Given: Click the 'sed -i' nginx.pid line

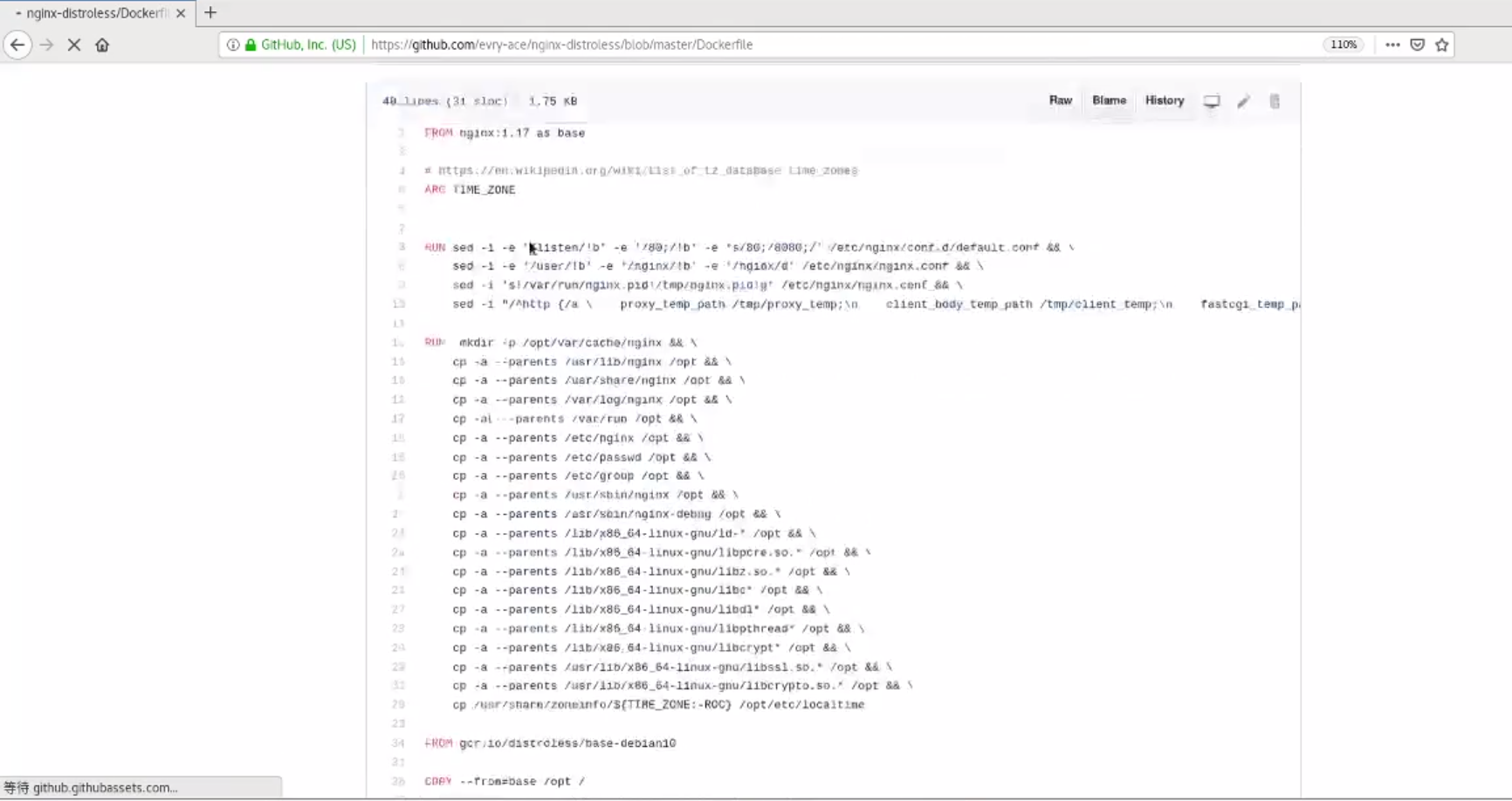Looking at the screenshot, I should coord(707,284).
